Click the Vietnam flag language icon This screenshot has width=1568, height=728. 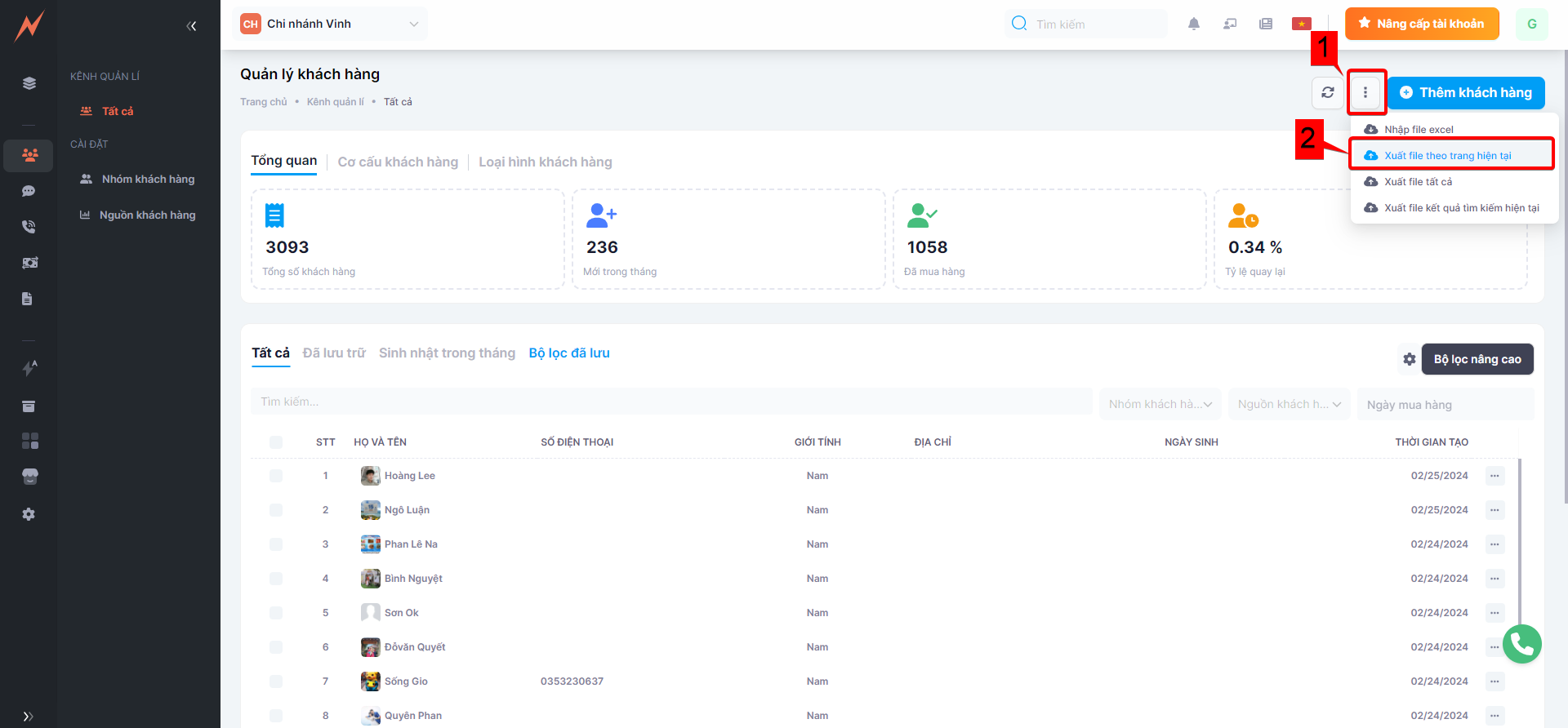(1301, 24)
